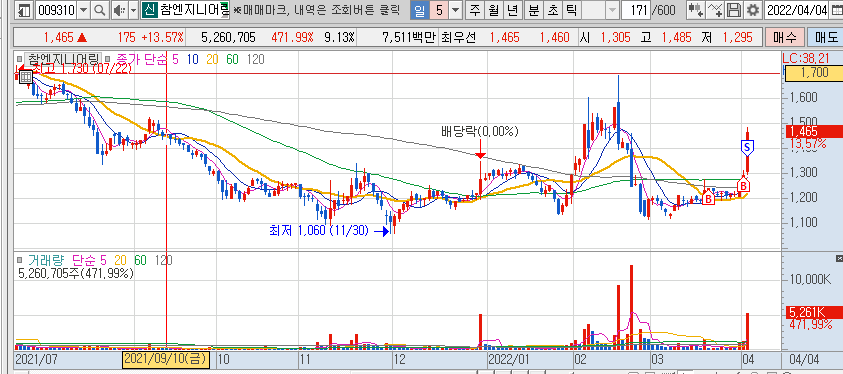Click the 20-day moving average legend label
This screenshot has width=843, height=374.
tap(212, 59)
